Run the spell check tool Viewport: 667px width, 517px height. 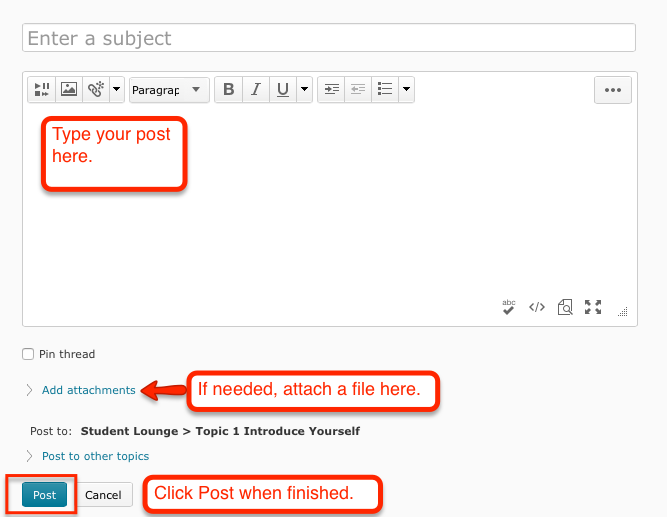(509, 307)
